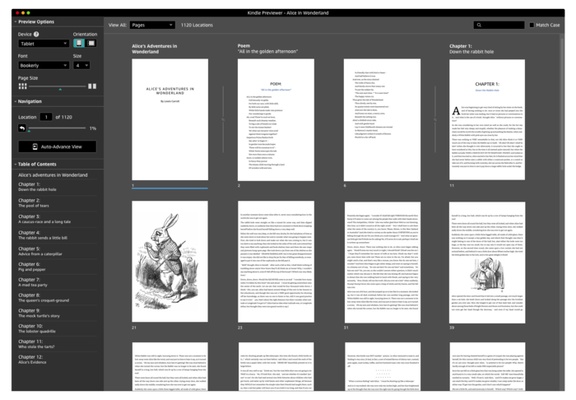This screenshot has height=400, width=576.
Task: Enable Match Case checkbox
Action: click(x=532, y=25)
